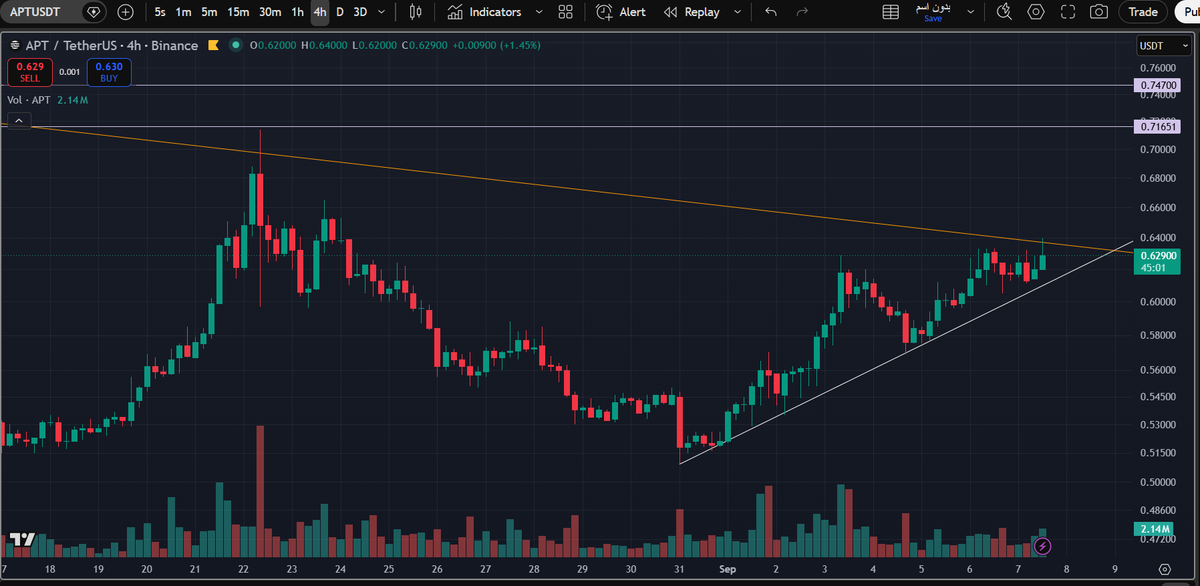The width and height of the screenshot is (1200, 586).
Task: Undo the last chart action
Action: [x=770, y=12]
